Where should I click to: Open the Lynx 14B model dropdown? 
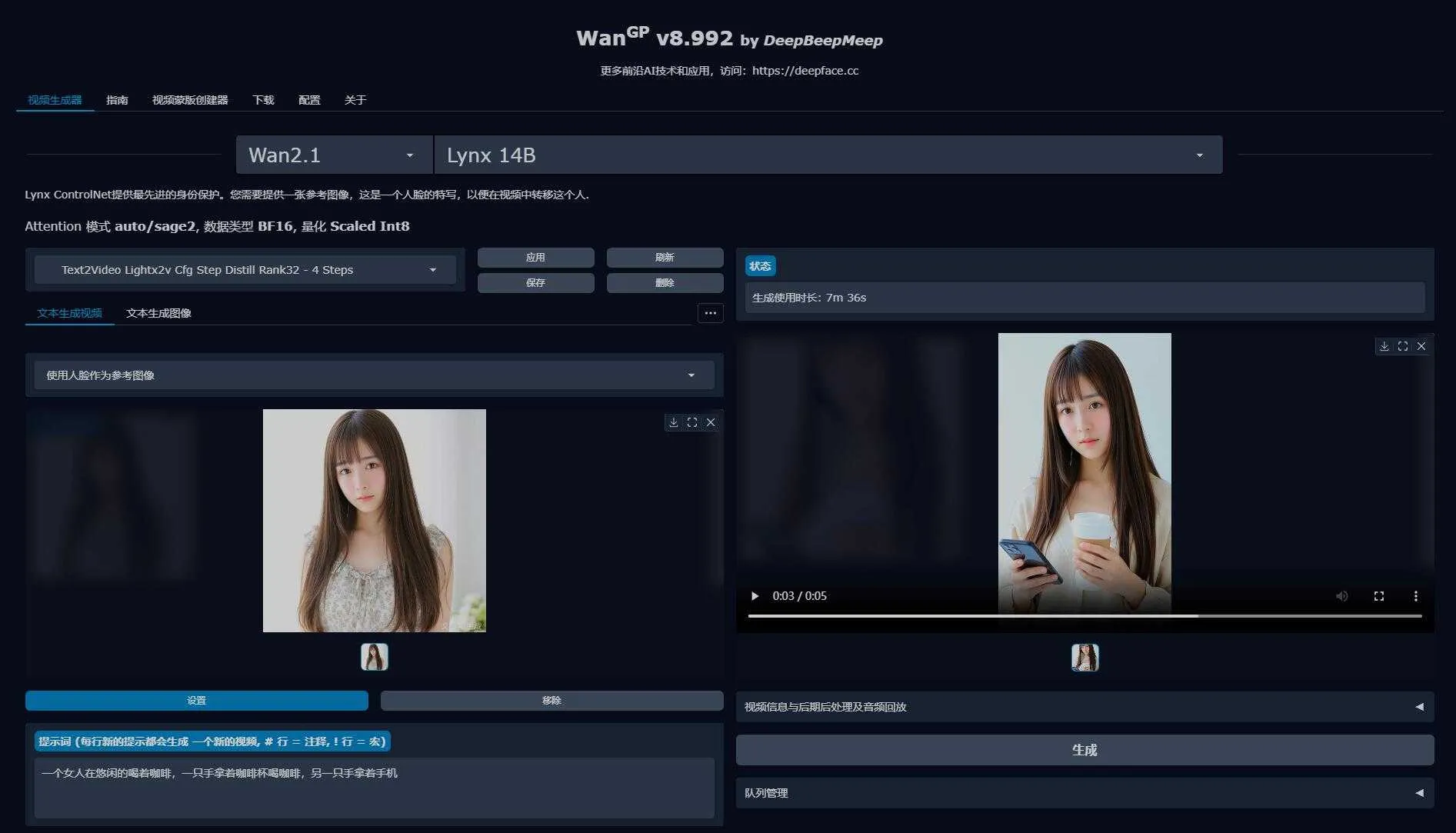click(828, 155)
